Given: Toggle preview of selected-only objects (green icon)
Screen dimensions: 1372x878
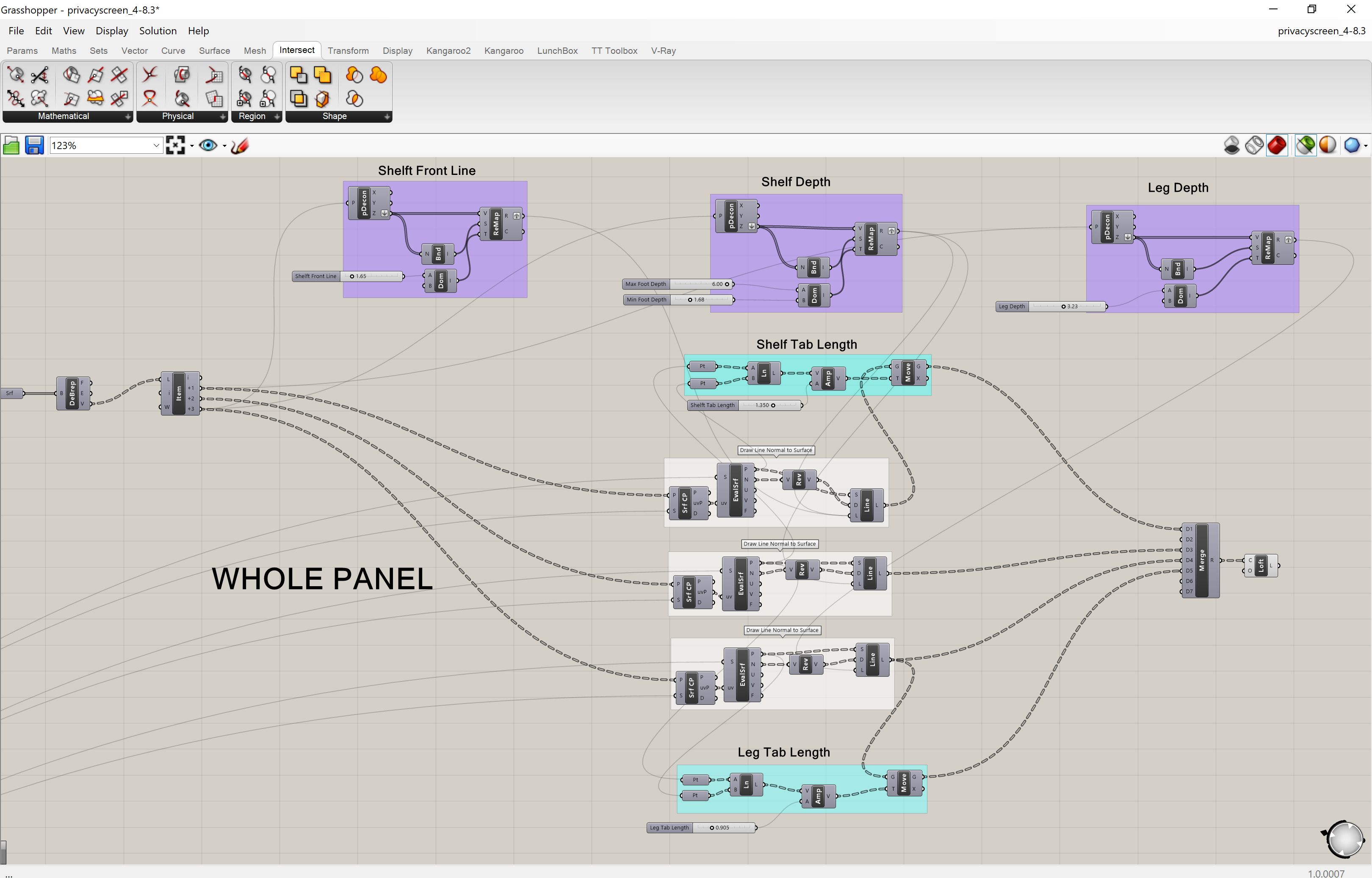Looking at the screenshot, I should (1306, 145).
